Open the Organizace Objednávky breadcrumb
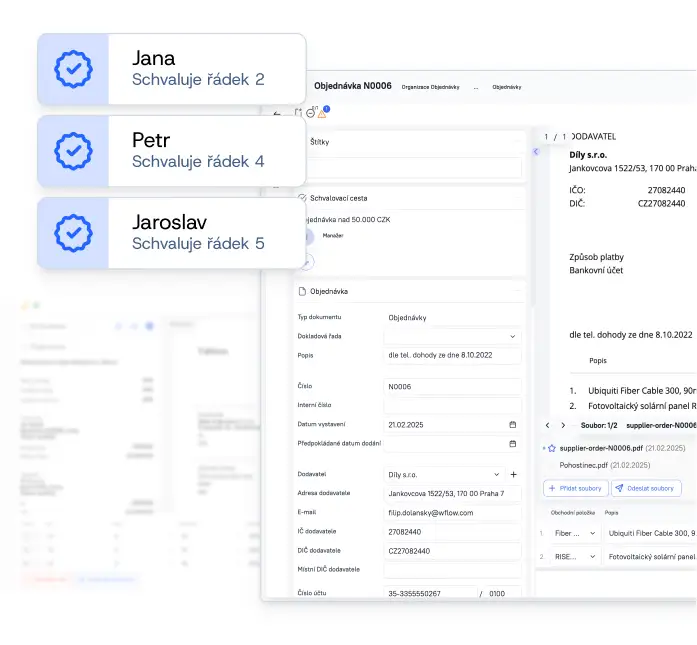This screenshot has width=697, height=645. [x=430, y=87]
